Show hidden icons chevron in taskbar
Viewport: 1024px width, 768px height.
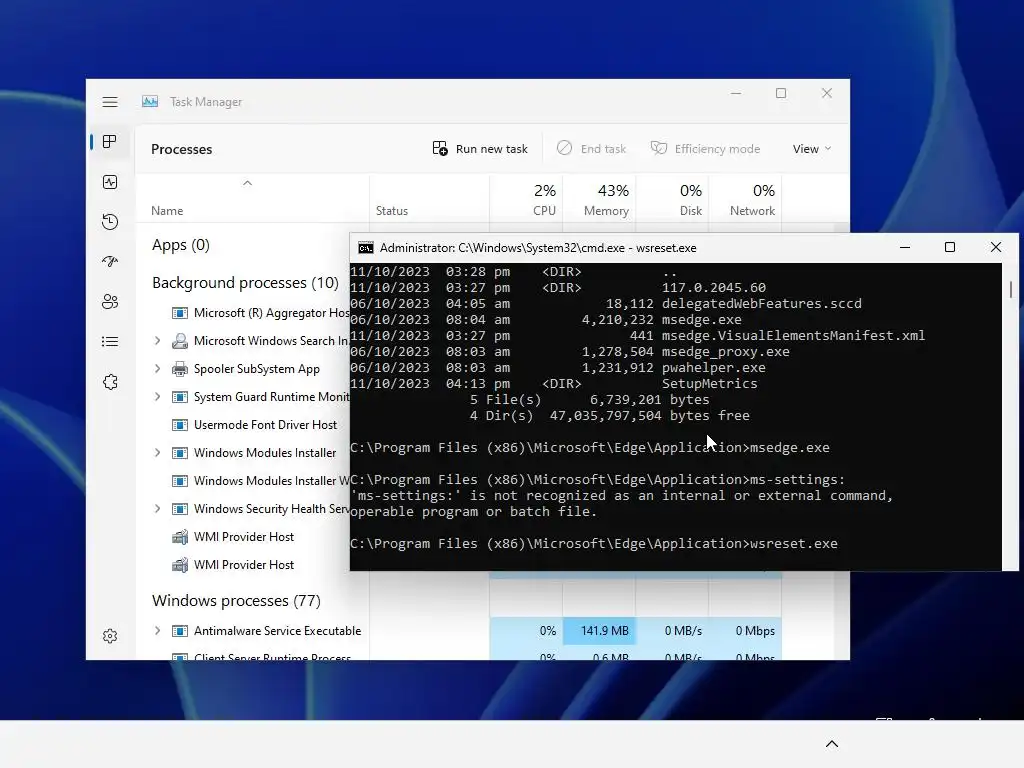pos(832,744)
